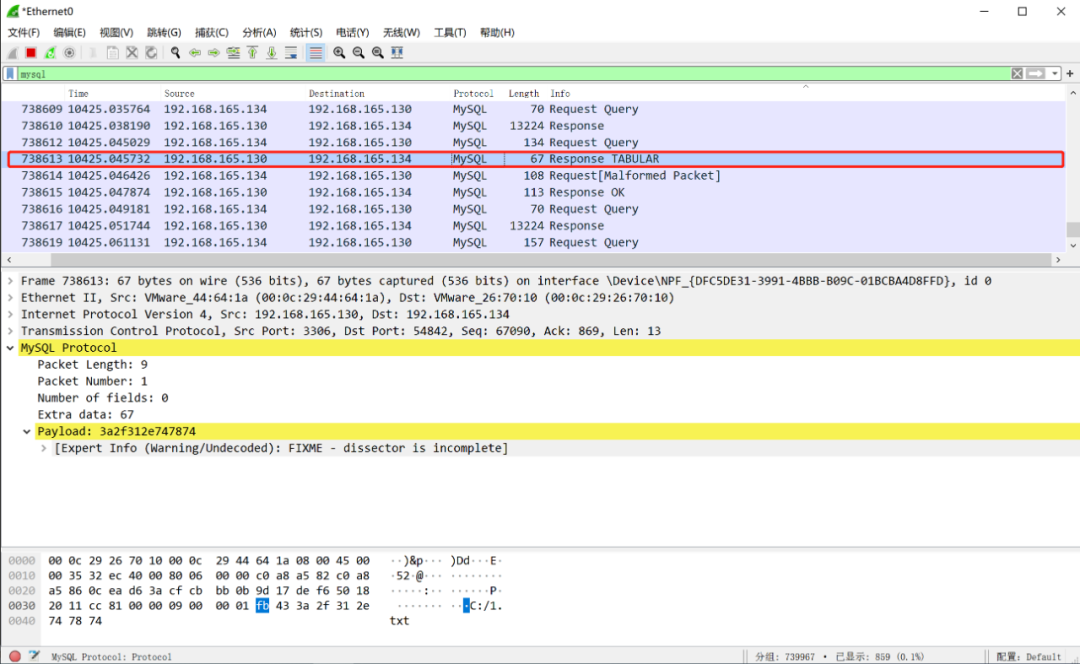Expand the Expert Info warning entry

44,448
